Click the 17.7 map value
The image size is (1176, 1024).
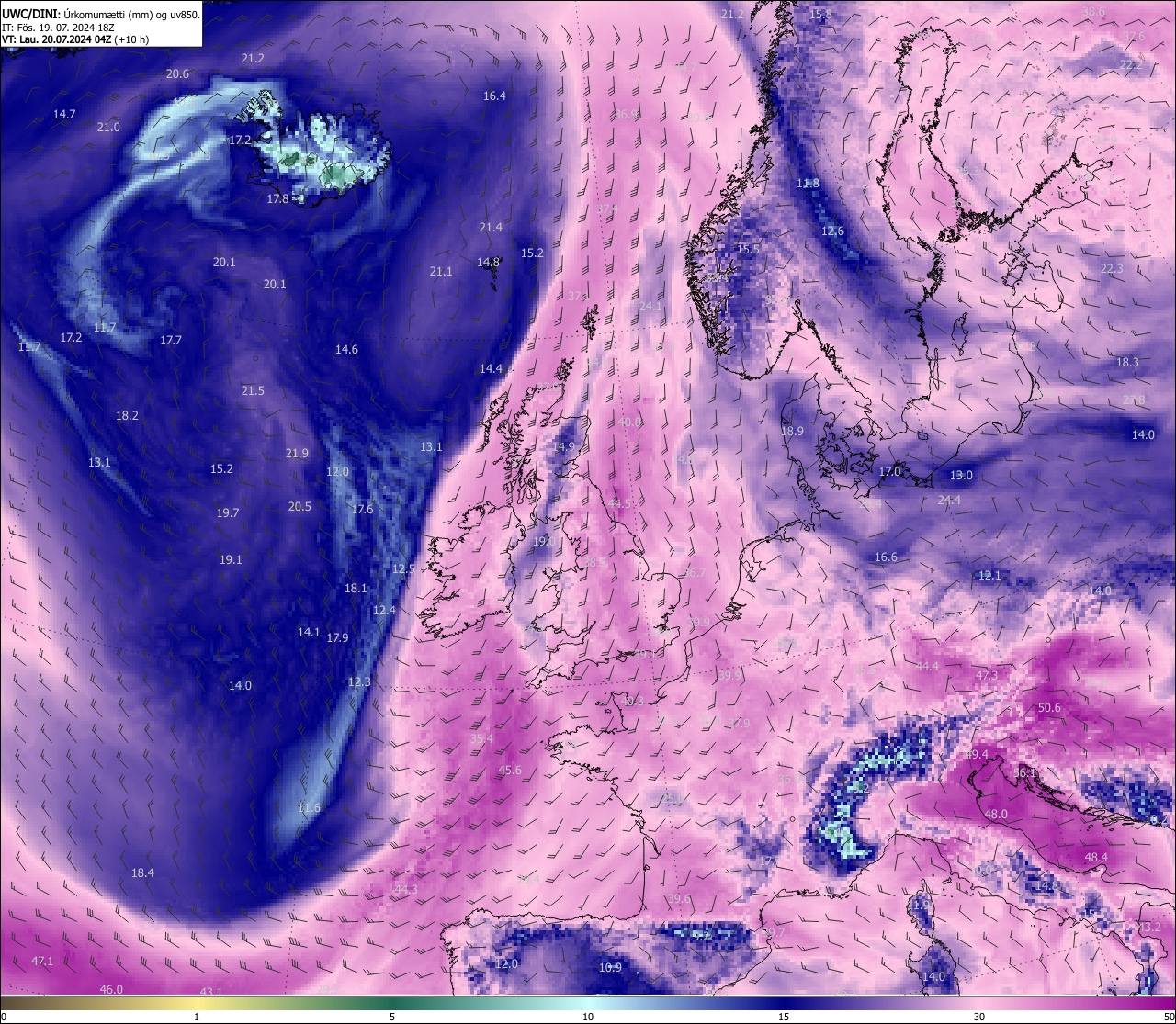171,341
